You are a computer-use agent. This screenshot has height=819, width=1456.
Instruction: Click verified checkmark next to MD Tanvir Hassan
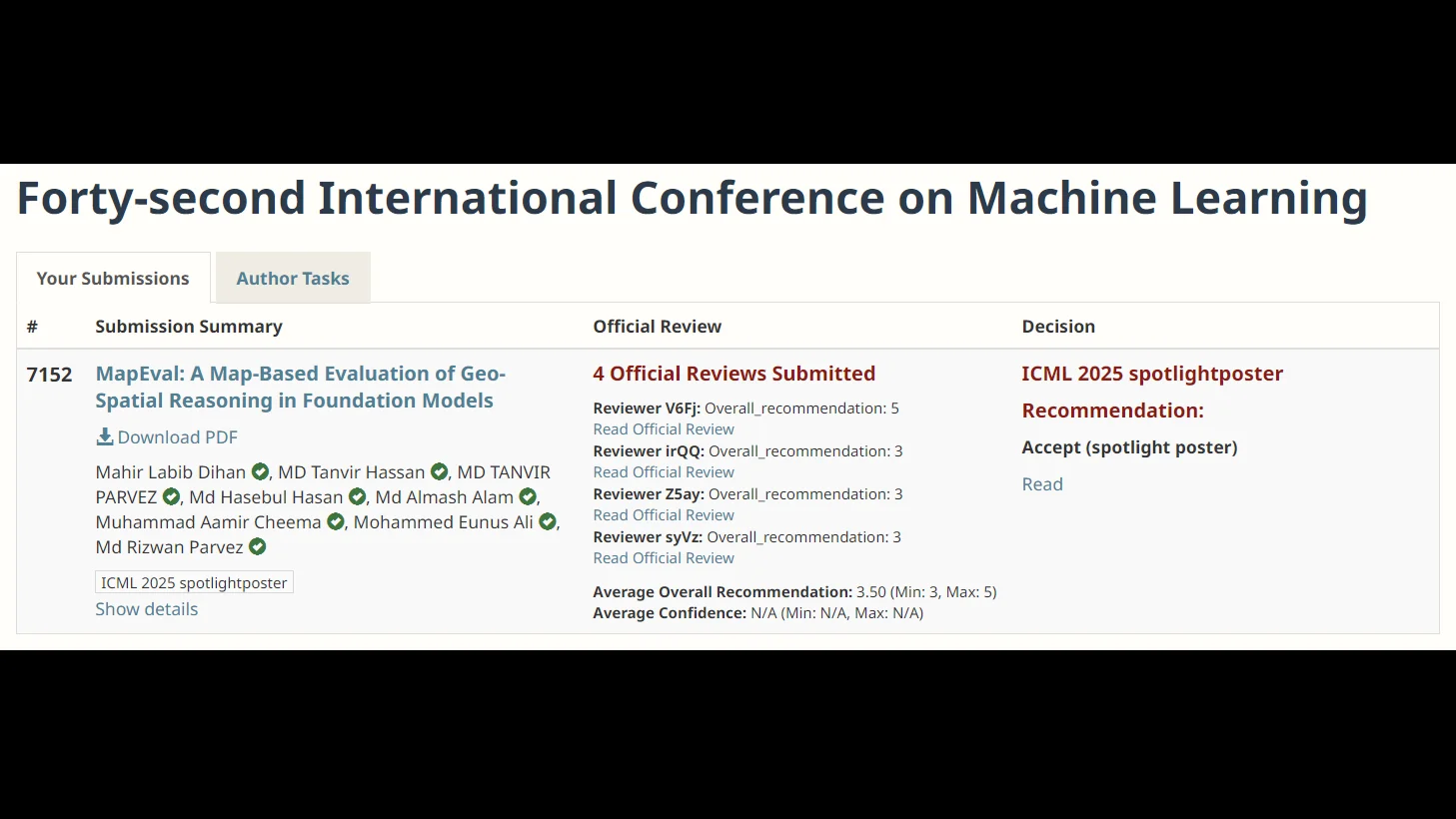[x=439, y=471]
